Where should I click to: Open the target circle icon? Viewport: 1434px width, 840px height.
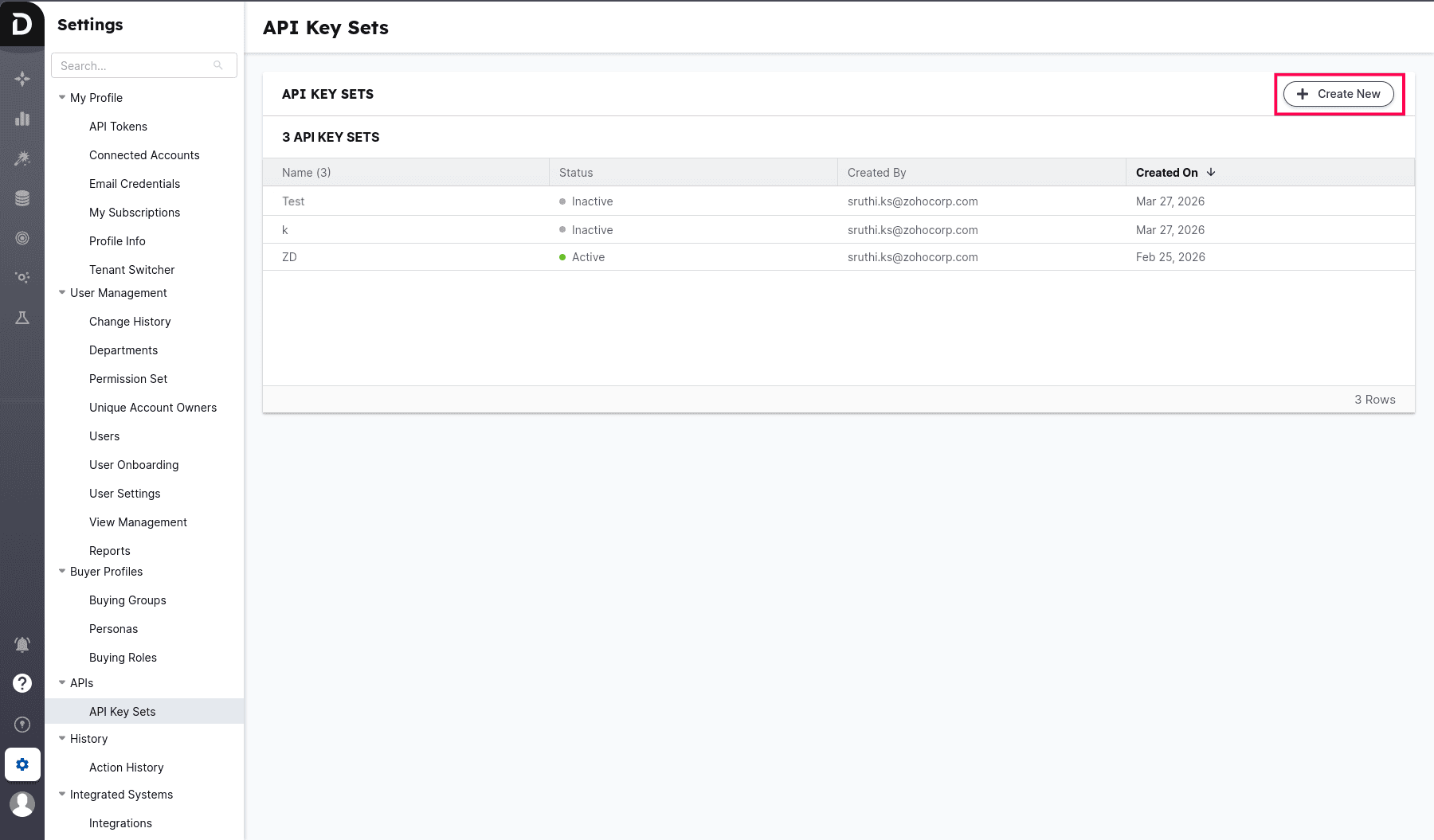[22, 238]
